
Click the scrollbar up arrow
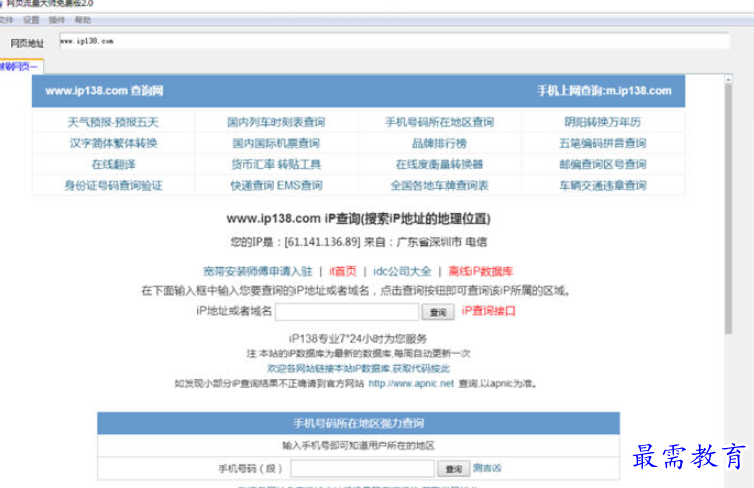pyautogui.click(x=729, y=78)
